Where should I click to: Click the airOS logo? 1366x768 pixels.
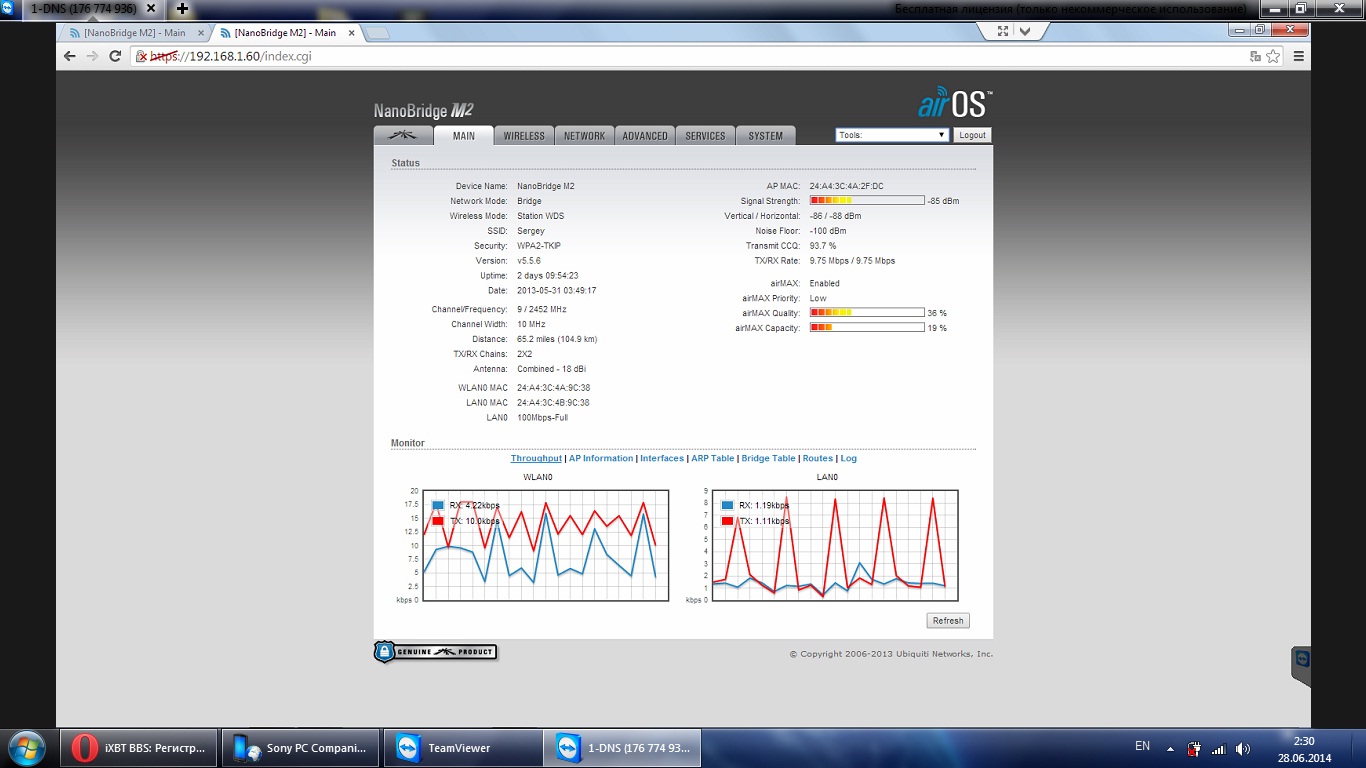pyautogui.click(x=954, y=104)
